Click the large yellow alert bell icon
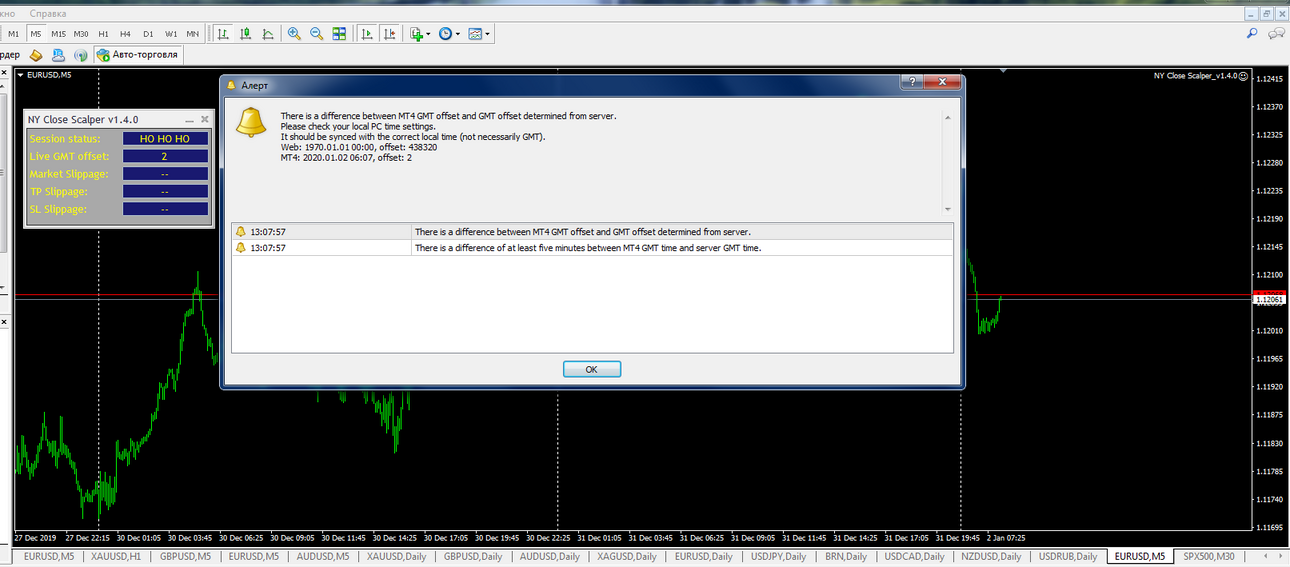 tap(250, 122)
